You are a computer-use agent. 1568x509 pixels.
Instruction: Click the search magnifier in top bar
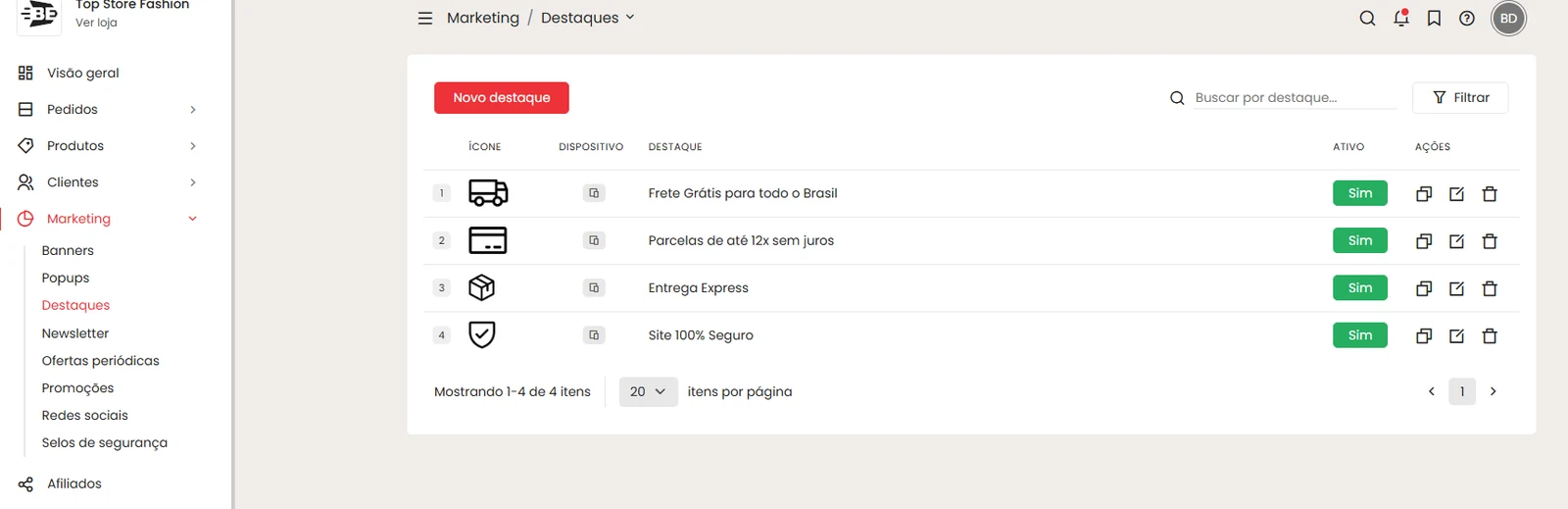point(1367,18)
